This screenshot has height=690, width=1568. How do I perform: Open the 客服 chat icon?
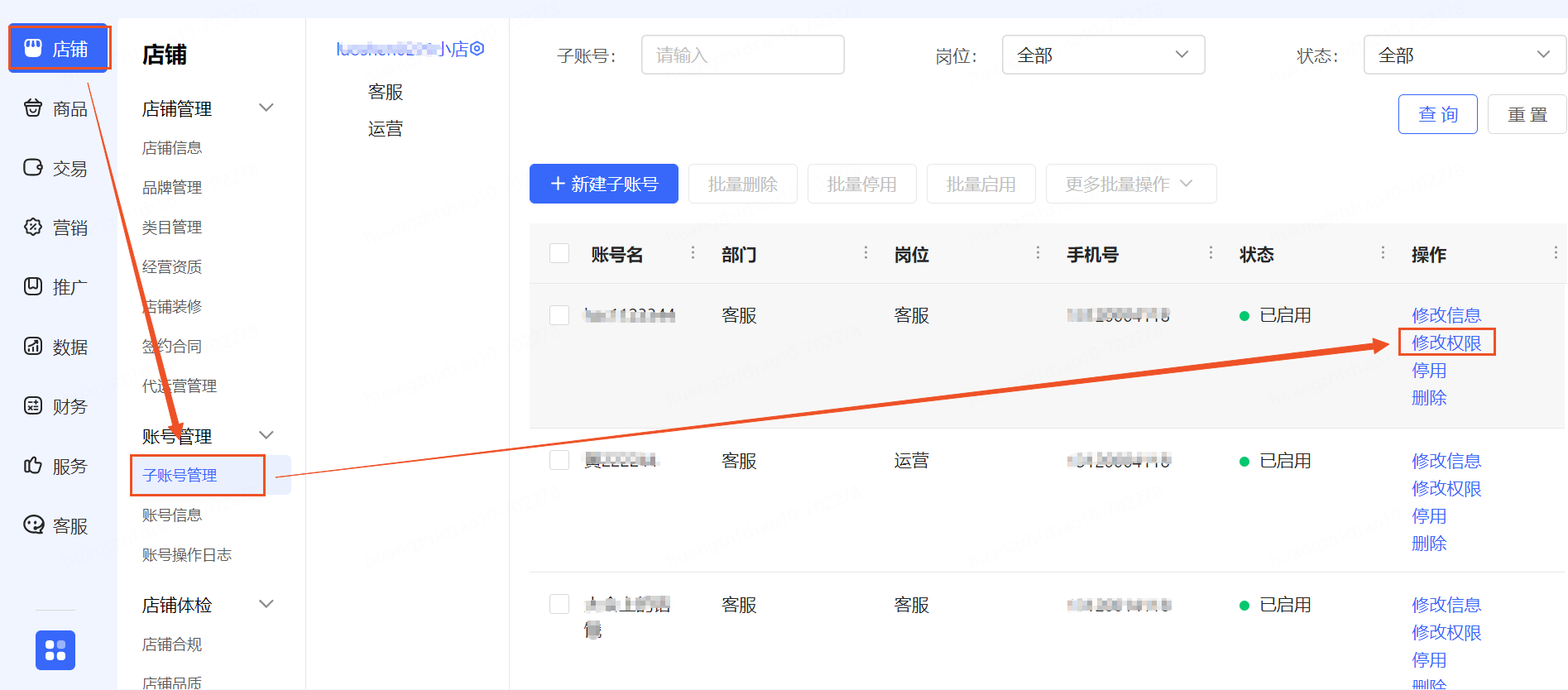click(x=33, y=525)
